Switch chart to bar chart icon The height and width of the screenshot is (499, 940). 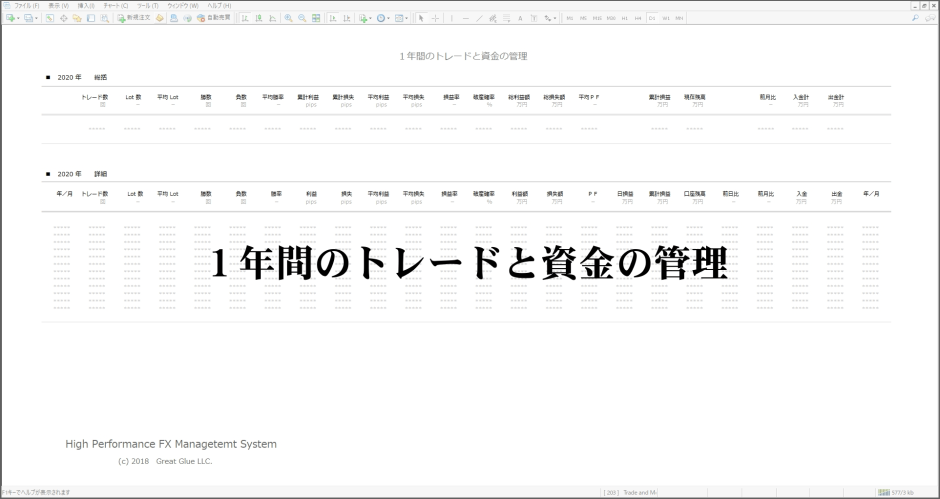244,18
